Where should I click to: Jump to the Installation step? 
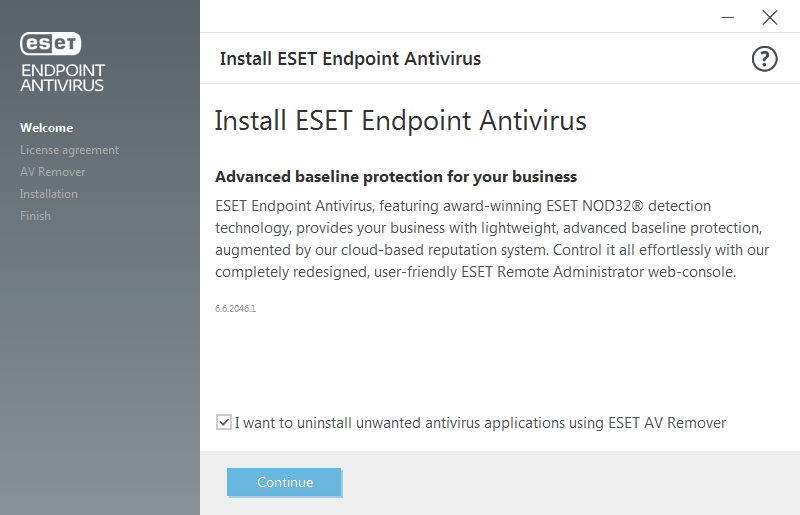(x=48, y=194)
